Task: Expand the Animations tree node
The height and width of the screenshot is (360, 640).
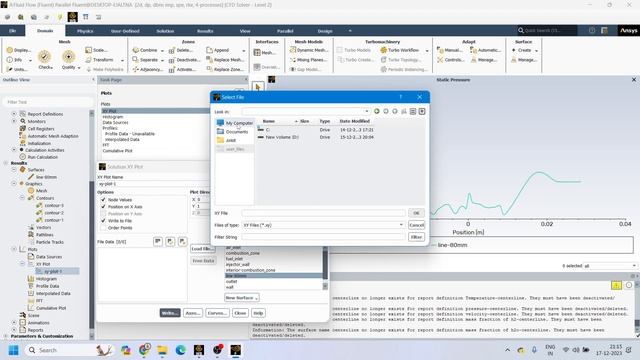Action: coord(14,322)
